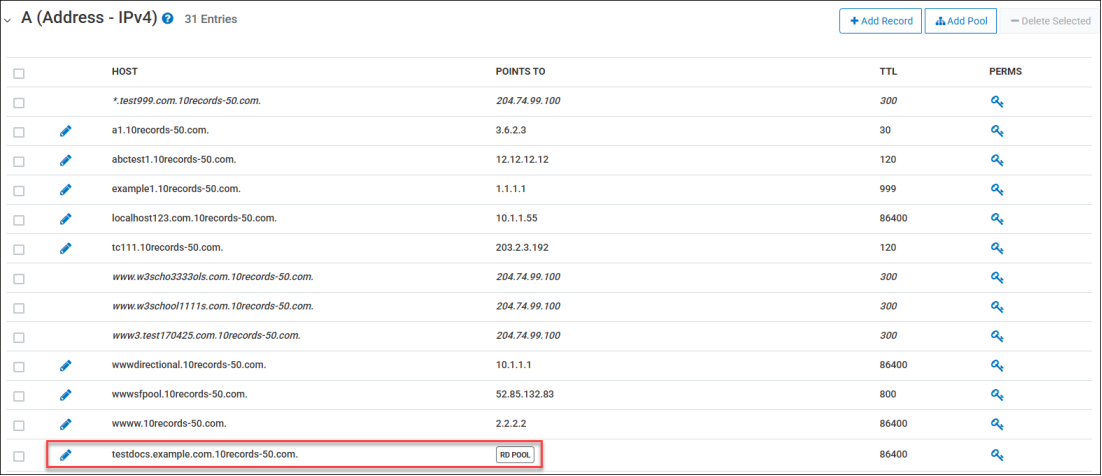Viewport: 1102px width, 476px height.
Task: Click the RD POOL badge
Action: 515,455
